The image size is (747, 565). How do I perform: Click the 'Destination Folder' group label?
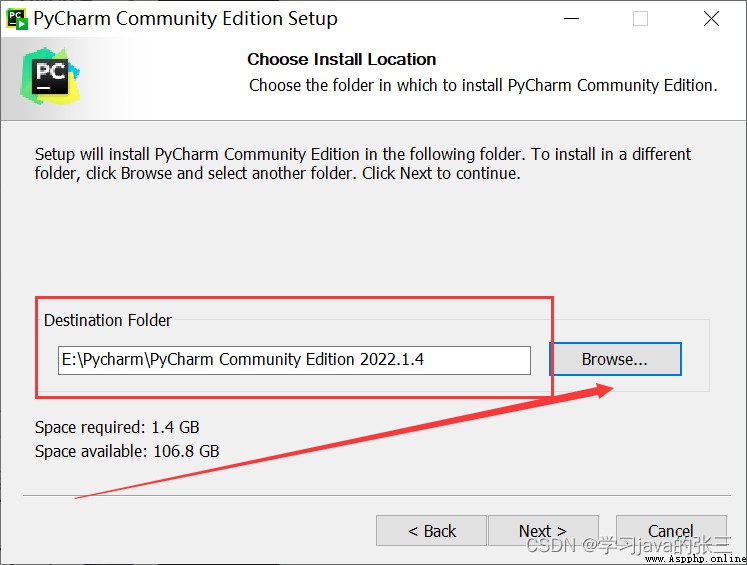pyautogui.click(x=108, y=320)
